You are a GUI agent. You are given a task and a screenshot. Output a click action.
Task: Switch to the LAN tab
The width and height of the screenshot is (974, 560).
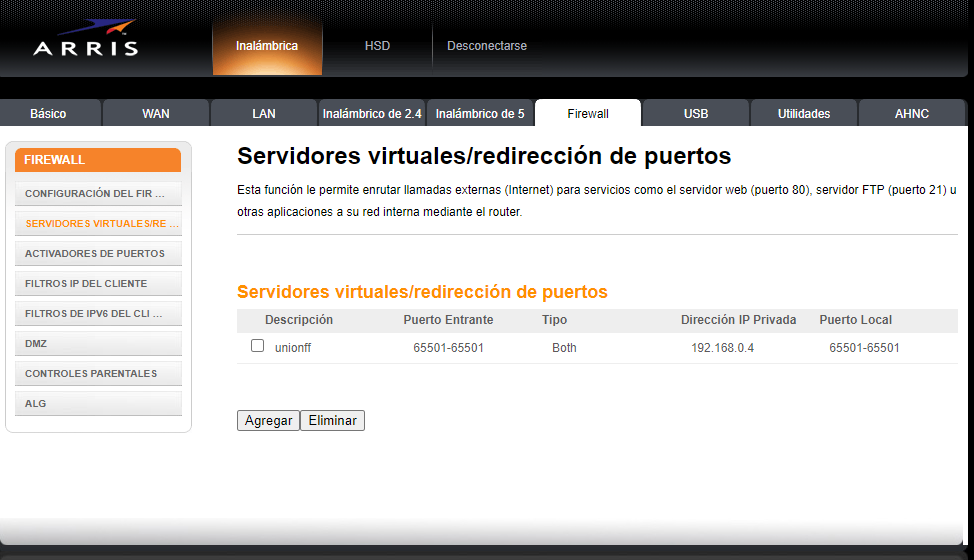(x=264, y=114)
